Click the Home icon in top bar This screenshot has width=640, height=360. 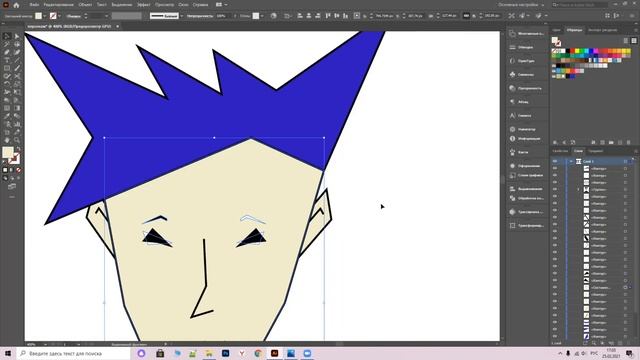[x=16, y=5]
